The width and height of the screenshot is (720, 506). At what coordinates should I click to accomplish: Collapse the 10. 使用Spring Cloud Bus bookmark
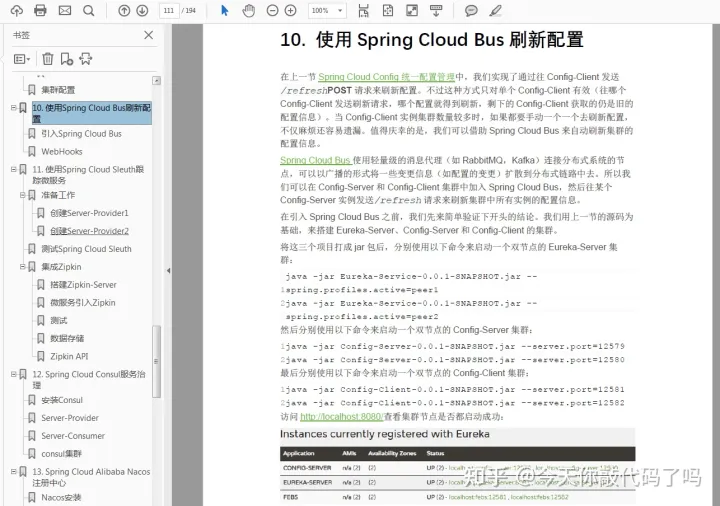pos(14,108)
